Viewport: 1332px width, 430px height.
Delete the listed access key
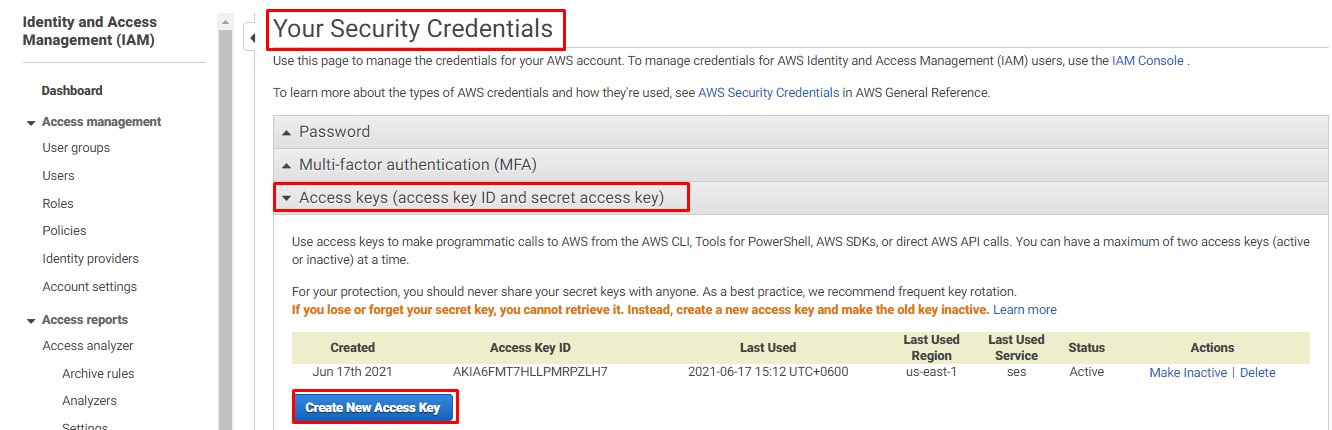[x=1257, y=372]
